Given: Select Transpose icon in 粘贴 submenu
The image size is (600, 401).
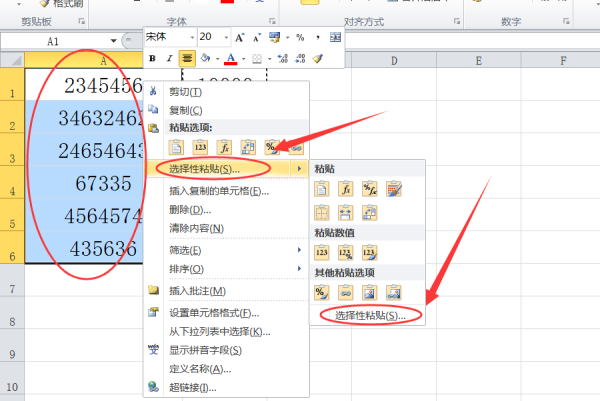Looking at the screenshot, I should click(370, 213).
